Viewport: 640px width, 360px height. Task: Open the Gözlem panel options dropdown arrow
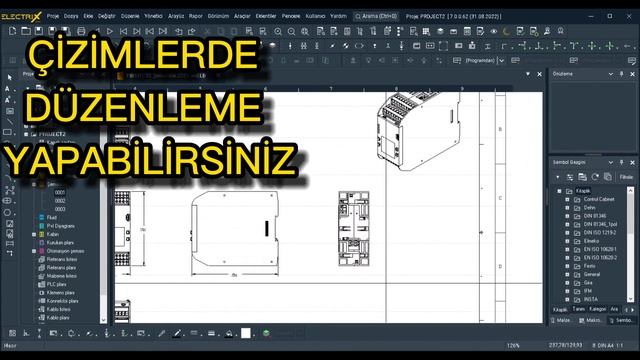coord(611,74)
